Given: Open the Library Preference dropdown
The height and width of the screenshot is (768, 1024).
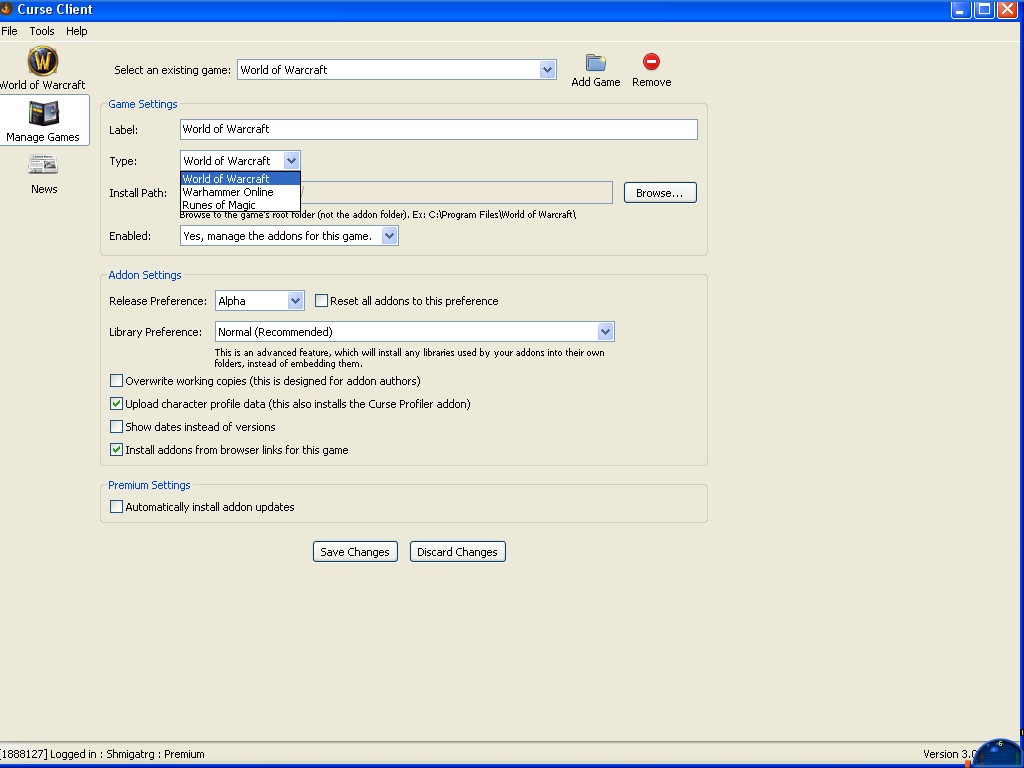Looking at the screenshot, I should 605,332.
